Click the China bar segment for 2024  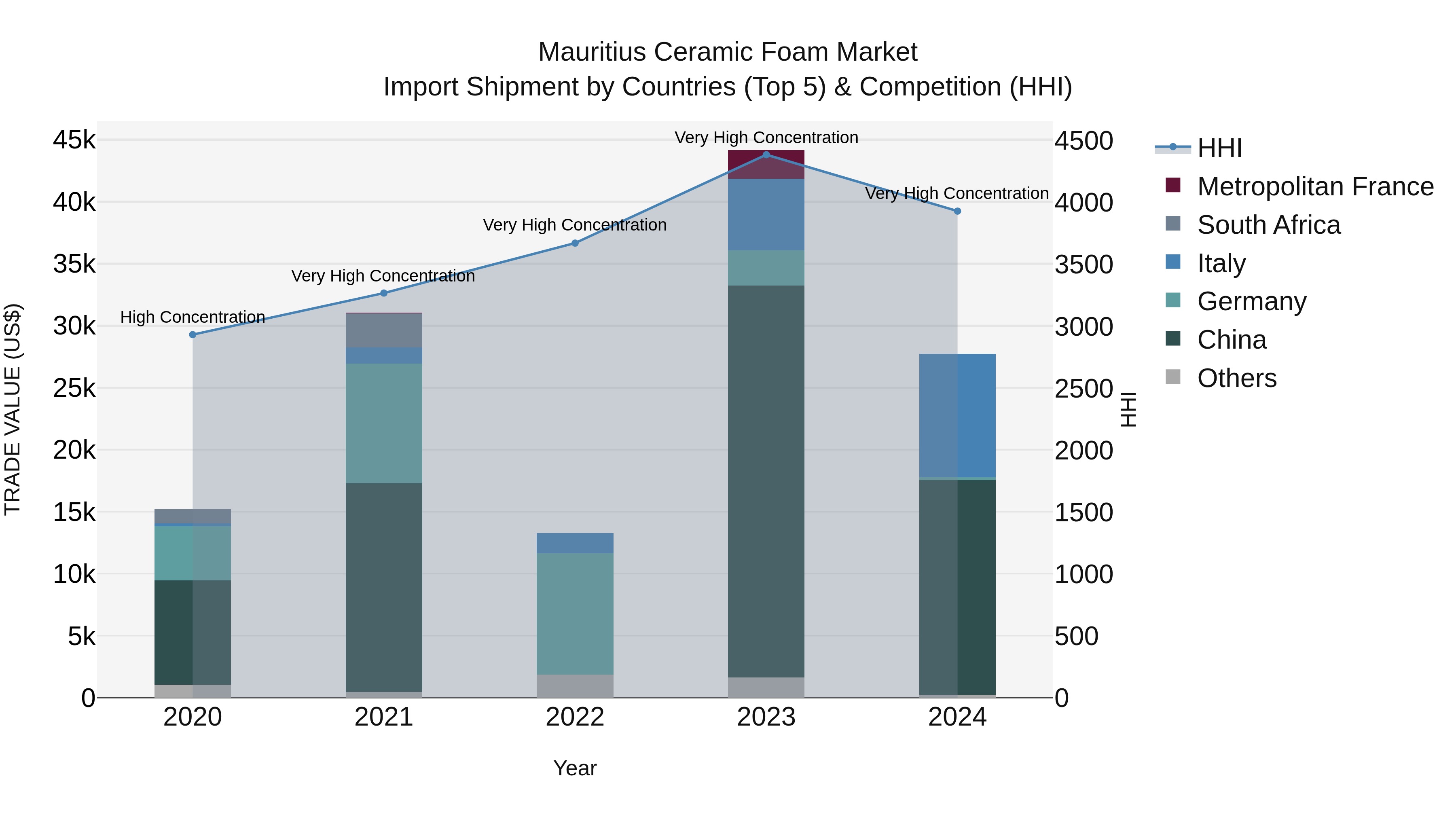click(x=957, y=587)
